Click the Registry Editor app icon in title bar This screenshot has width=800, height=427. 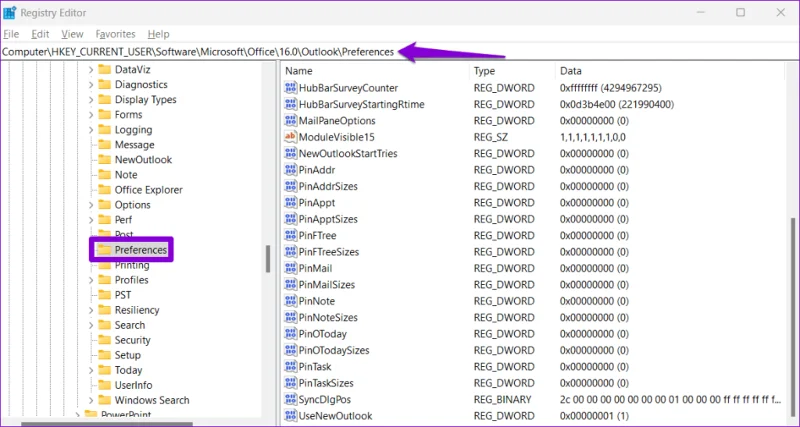point(9,13)
